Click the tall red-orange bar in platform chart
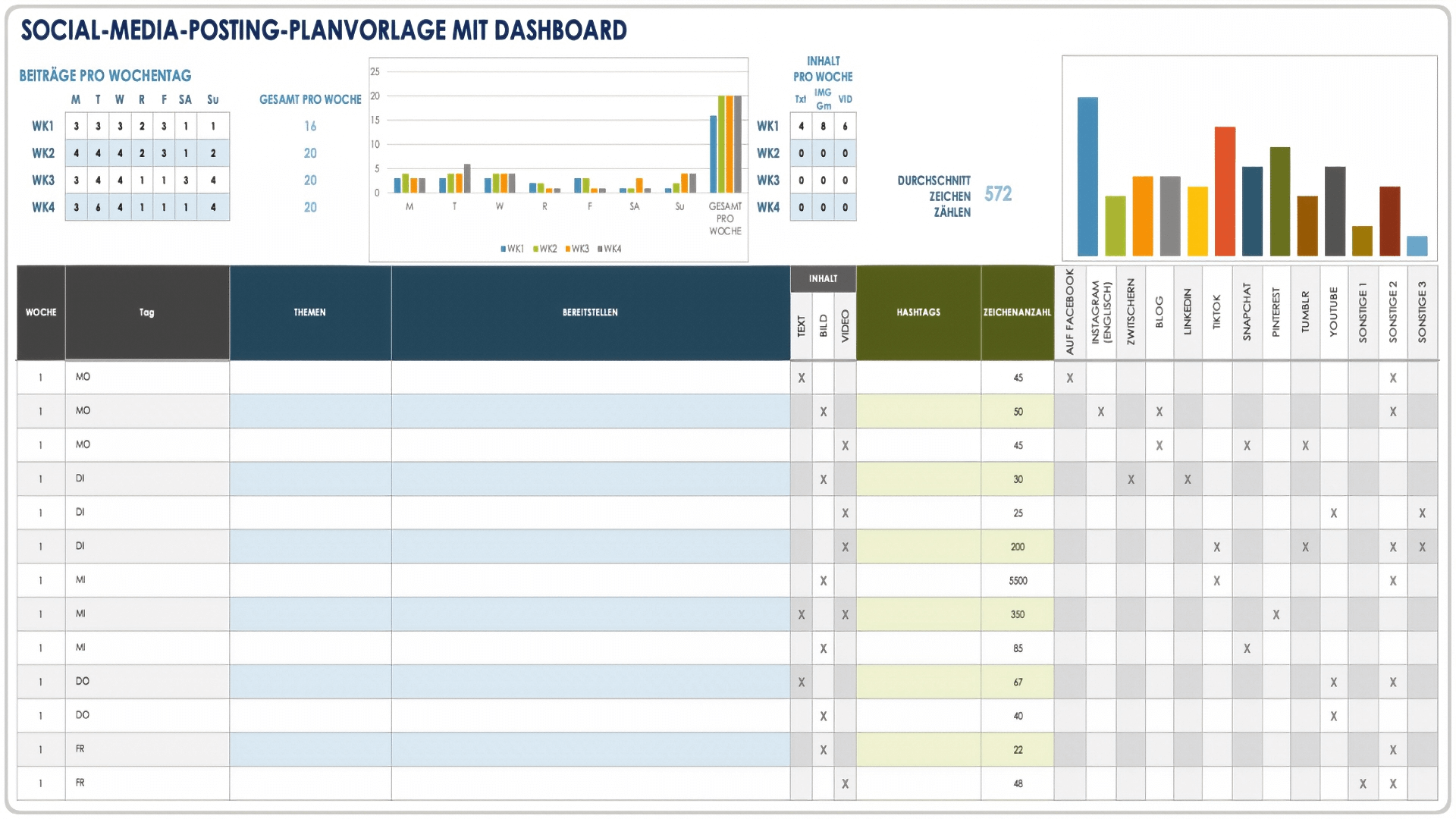This screenshot has height=819, width=1456. pyautogui.click(x=1225, y=191)
